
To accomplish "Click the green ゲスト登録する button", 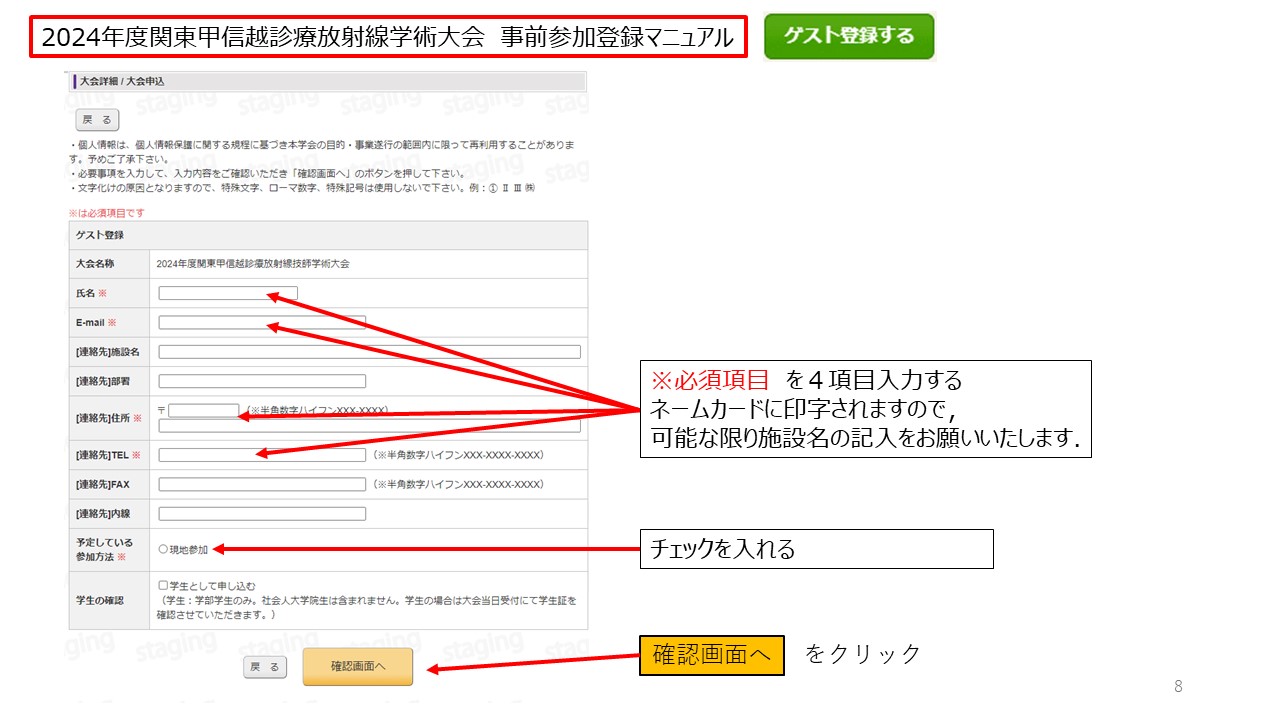I will click(x=849, y=37).
